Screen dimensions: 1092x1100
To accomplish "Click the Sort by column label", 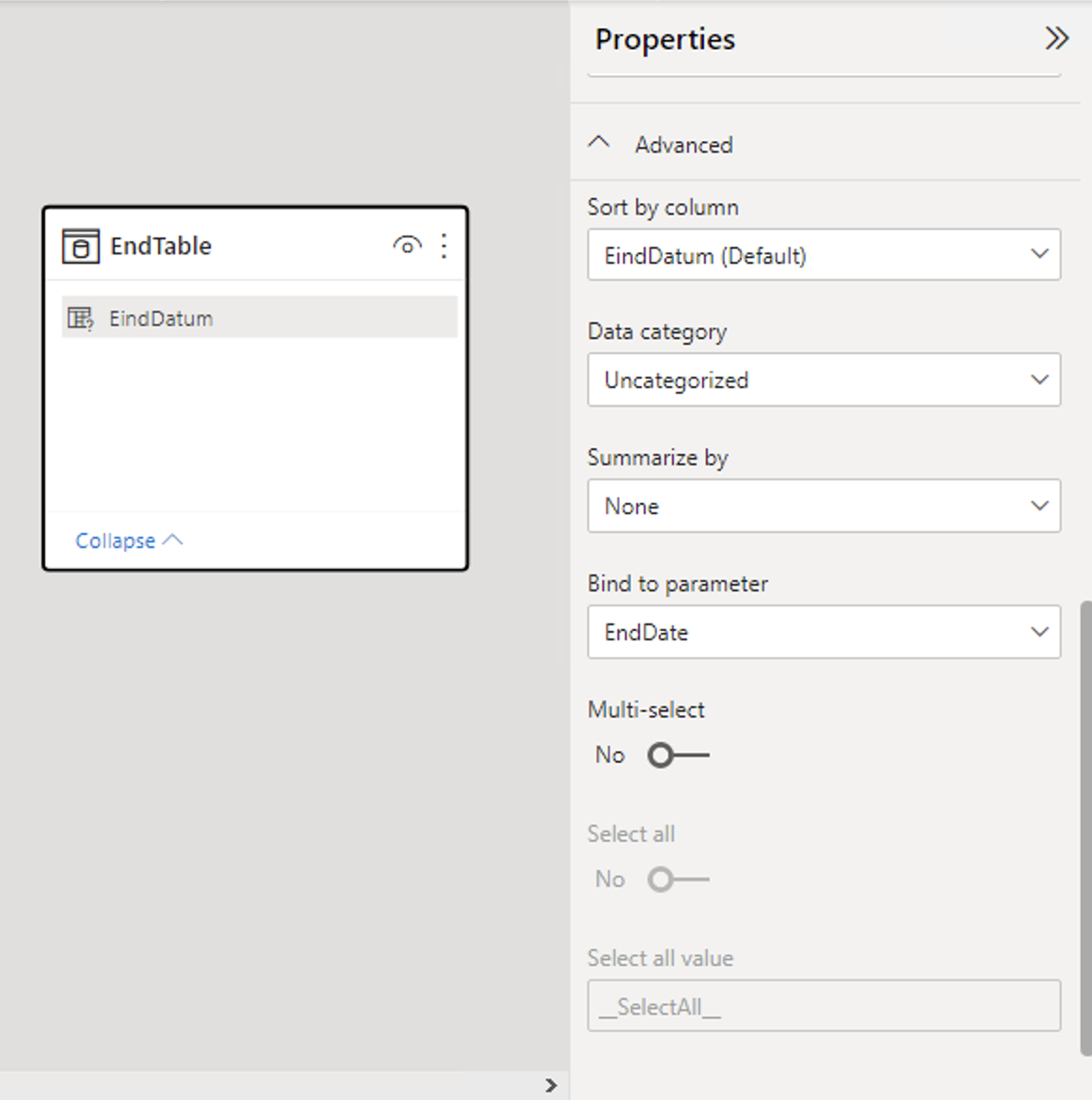I will click(663, 207).
